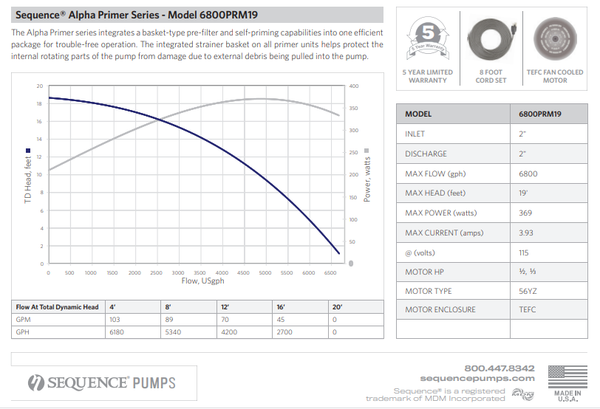The height and width of the screenshot is (409, 600).
Task: Click the Flow, USgph axis label
Action: point(187,283)
